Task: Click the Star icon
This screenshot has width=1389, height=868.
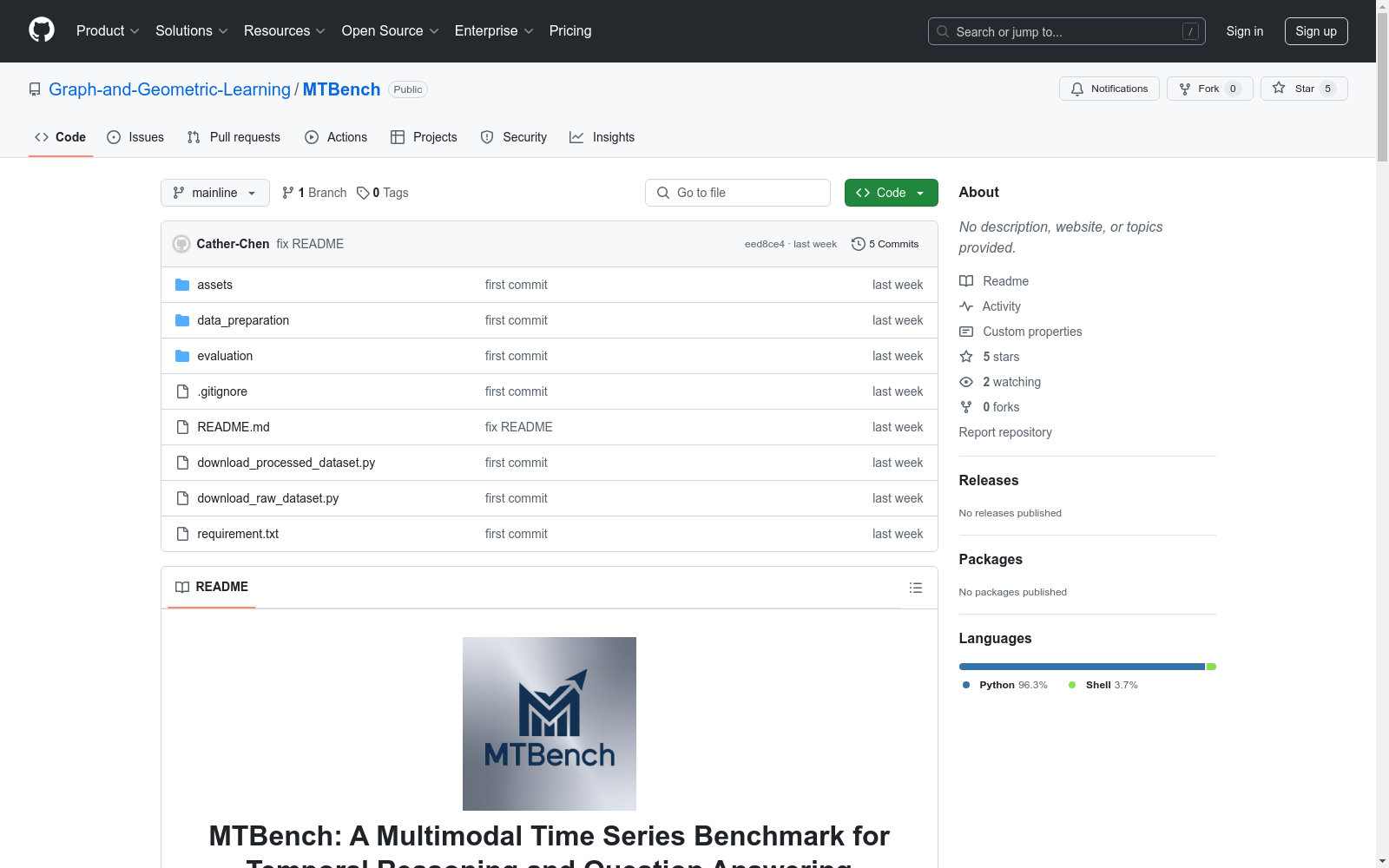Action: pyautogui.click(x=1279, y=88)
